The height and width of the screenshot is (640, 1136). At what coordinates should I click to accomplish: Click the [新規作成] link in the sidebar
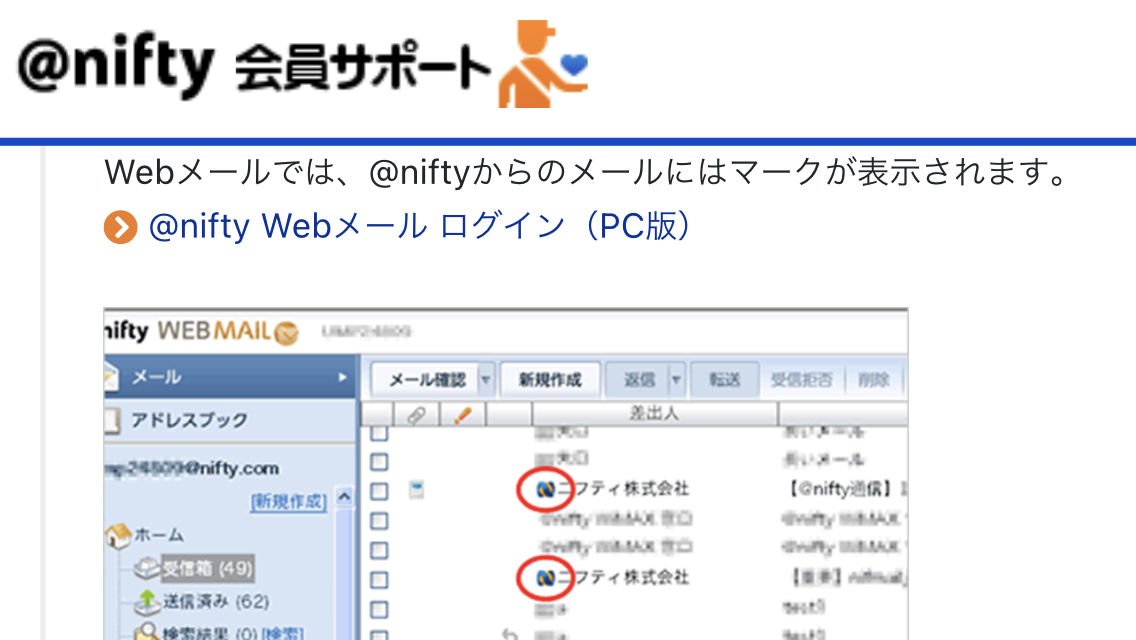(x=288, y=502)
